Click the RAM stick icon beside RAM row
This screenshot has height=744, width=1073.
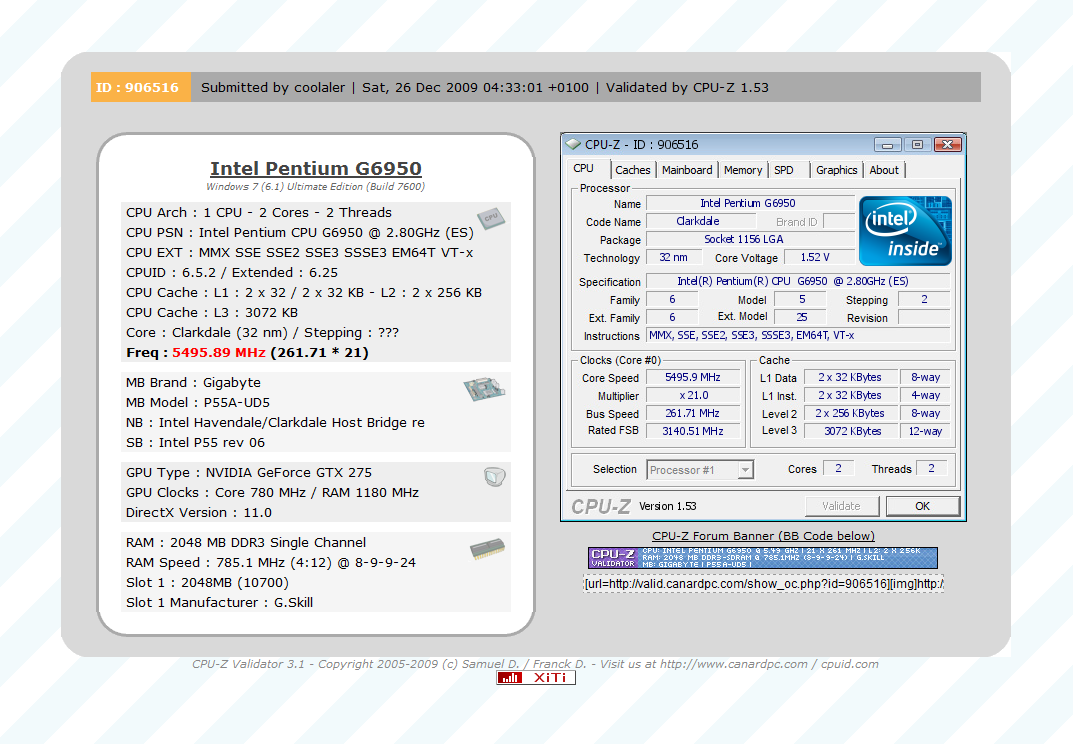(x=487, y=549)
